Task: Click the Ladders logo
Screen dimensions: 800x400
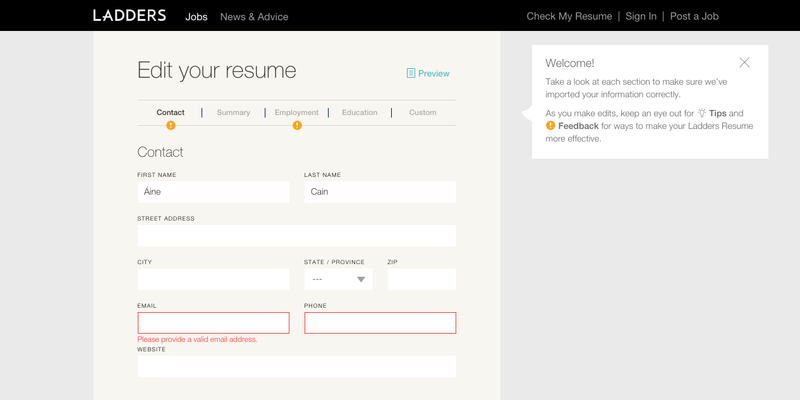Action: tap(130, 15)
